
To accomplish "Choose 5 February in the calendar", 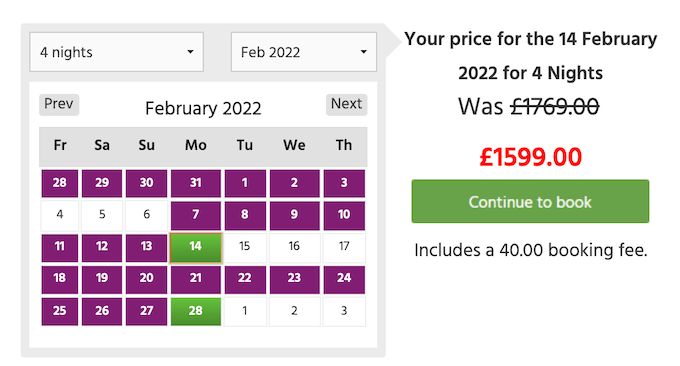I will pyautogui.click(x=102, y=215).
